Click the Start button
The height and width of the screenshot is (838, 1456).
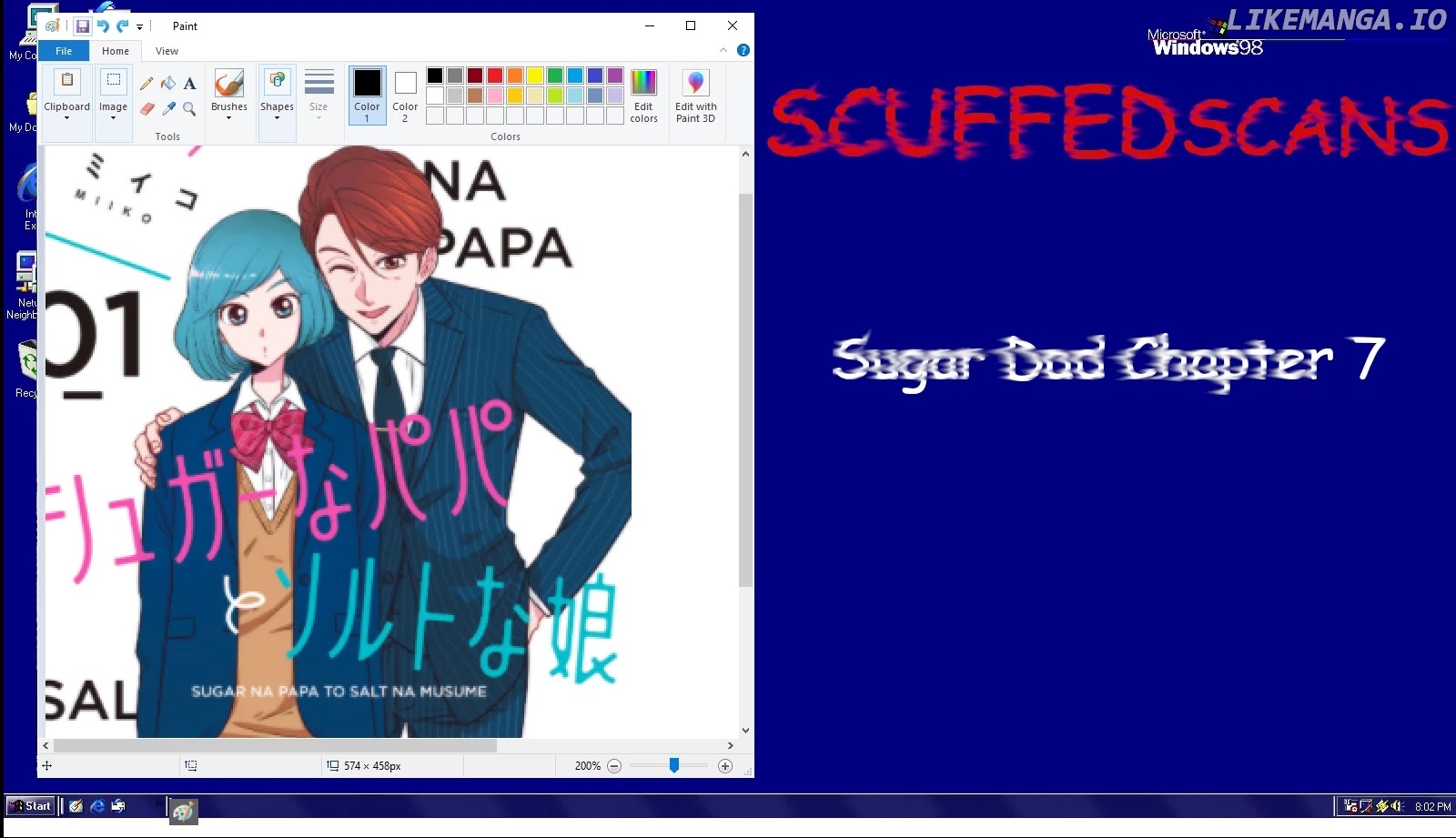(x=30, y=806)
